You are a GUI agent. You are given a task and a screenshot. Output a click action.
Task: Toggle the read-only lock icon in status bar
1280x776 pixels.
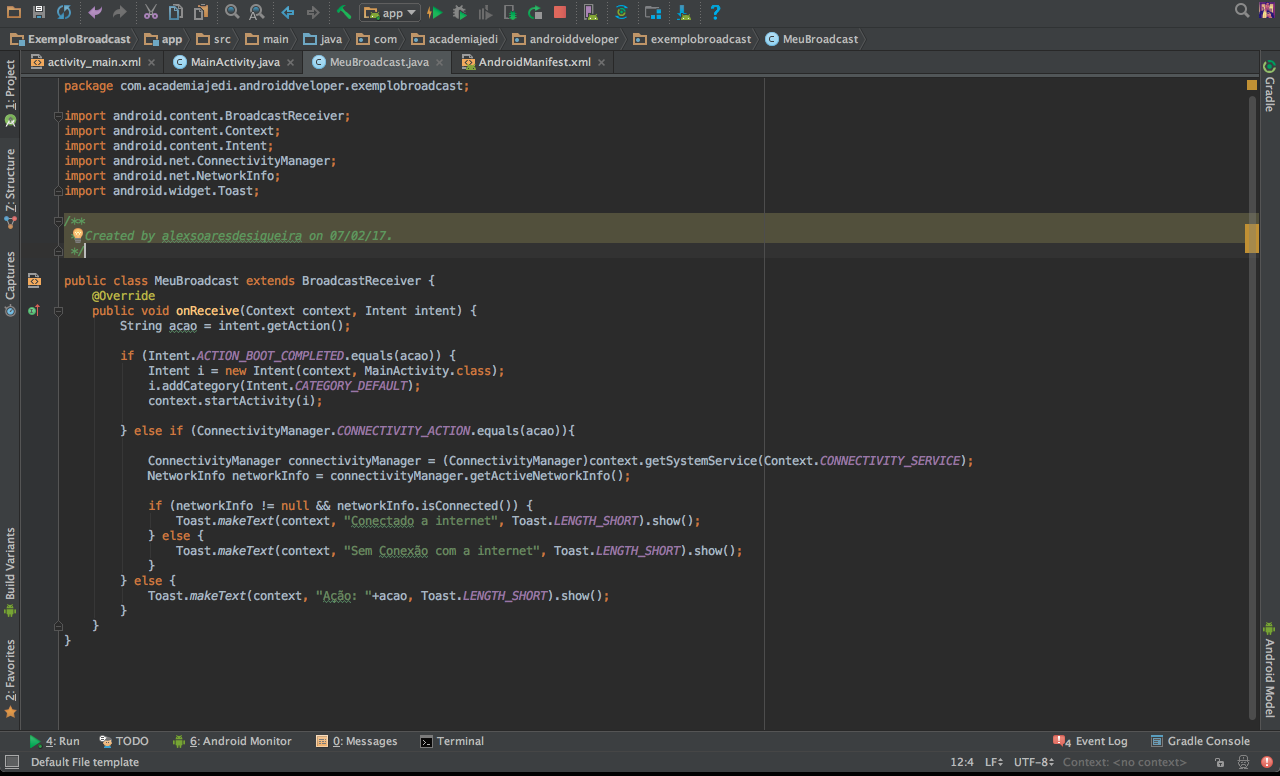(x=1219, y=762)
